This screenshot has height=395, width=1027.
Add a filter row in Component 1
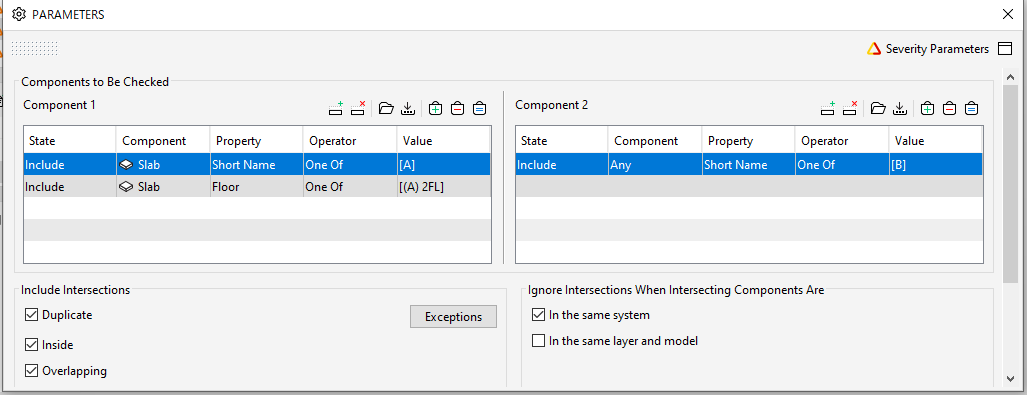tap(336, 108)
